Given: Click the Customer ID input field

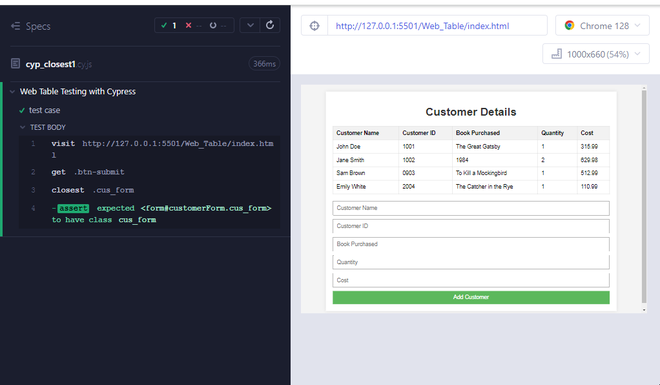Looking at the screenshot, I should pos(471,226).
